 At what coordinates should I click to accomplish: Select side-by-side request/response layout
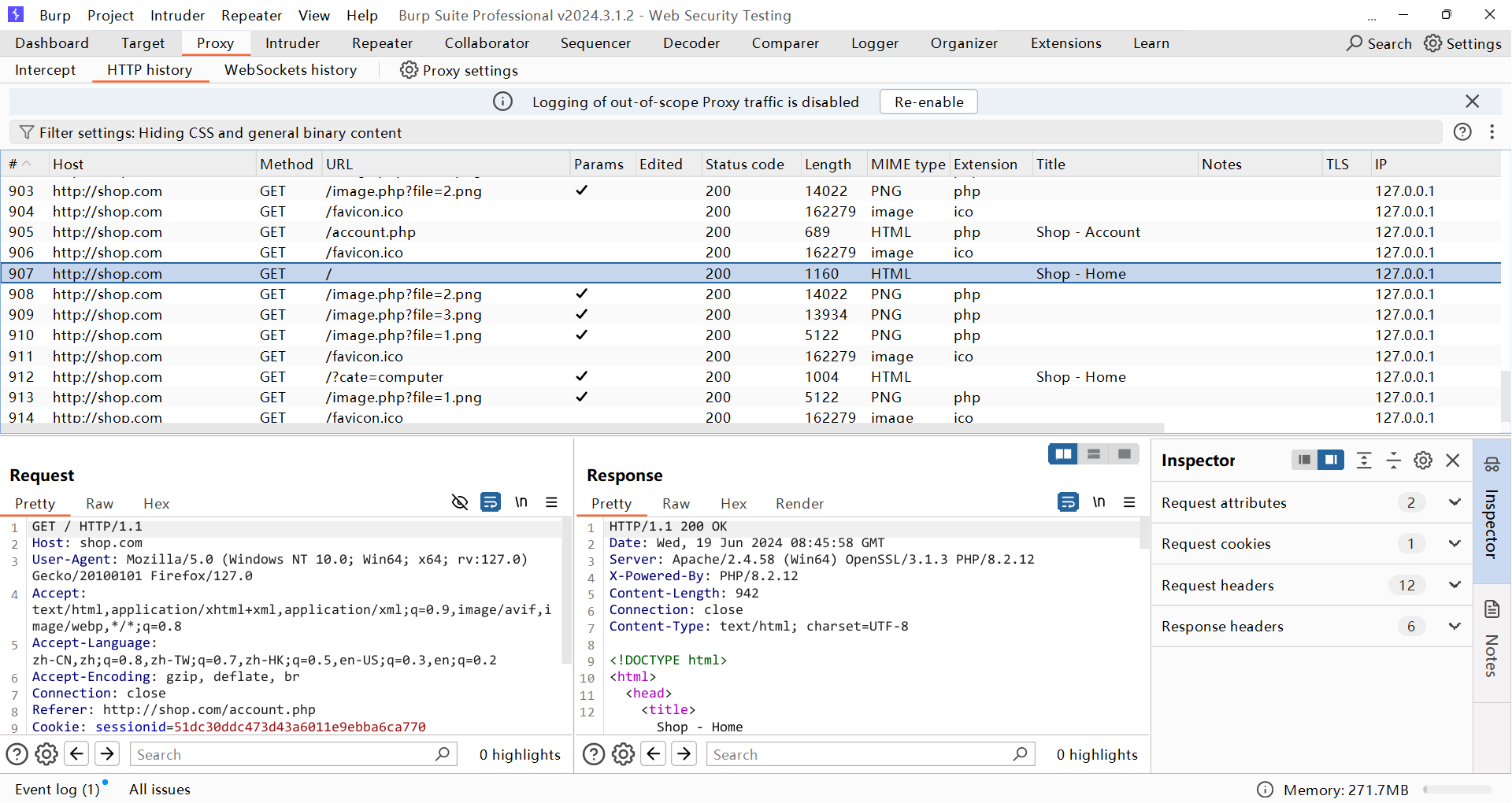click(1063, 454)
